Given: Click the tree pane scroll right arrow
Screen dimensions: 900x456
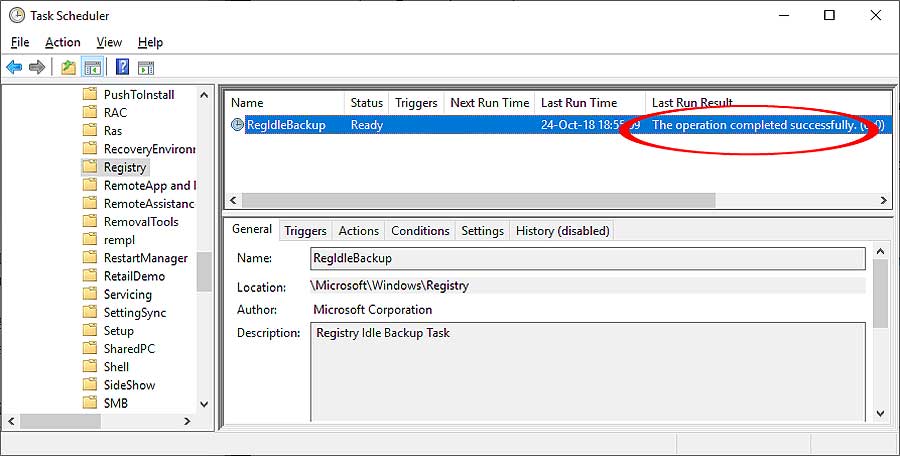Looking at the screenshot, I should click(187, 421).
